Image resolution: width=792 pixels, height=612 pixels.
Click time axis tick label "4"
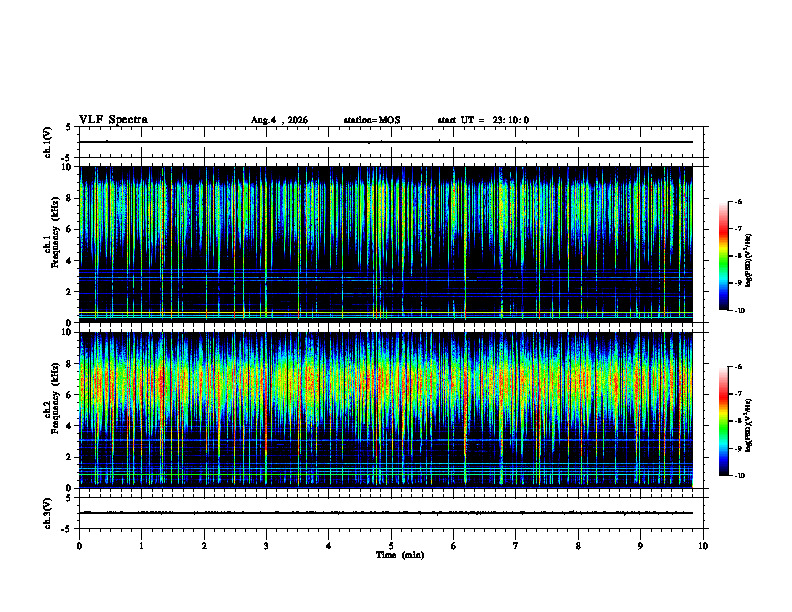coord(329,546)
